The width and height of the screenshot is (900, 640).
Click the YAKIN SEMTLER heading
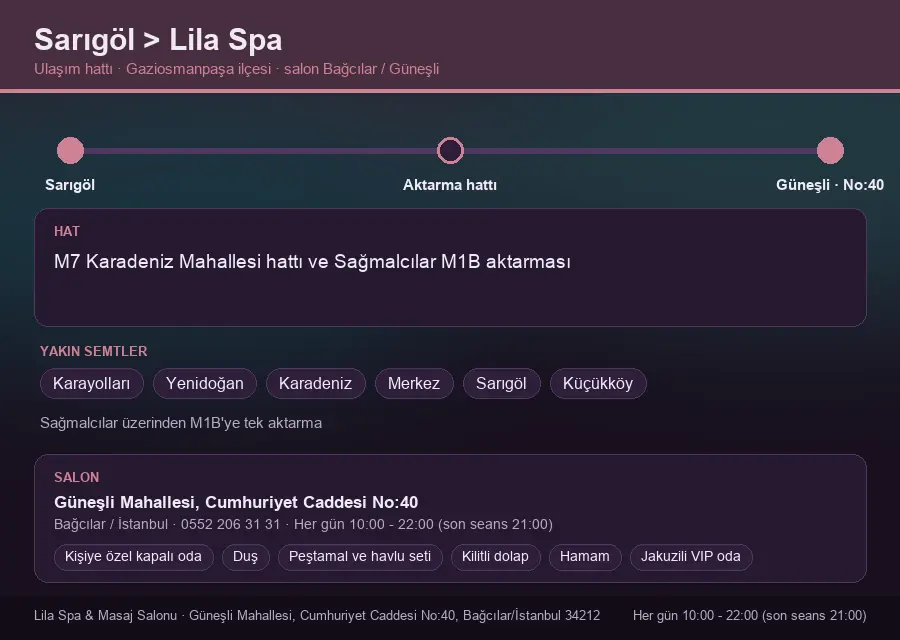pos(94,351)
